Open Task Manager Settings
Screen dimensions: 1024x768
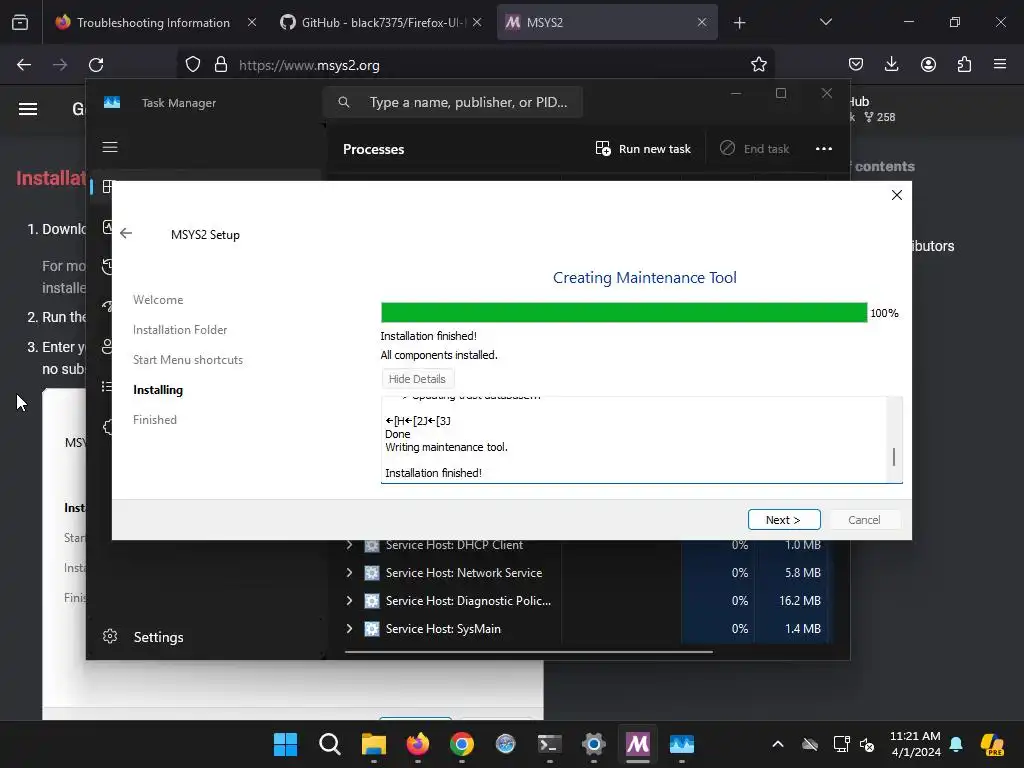point(144,637)
